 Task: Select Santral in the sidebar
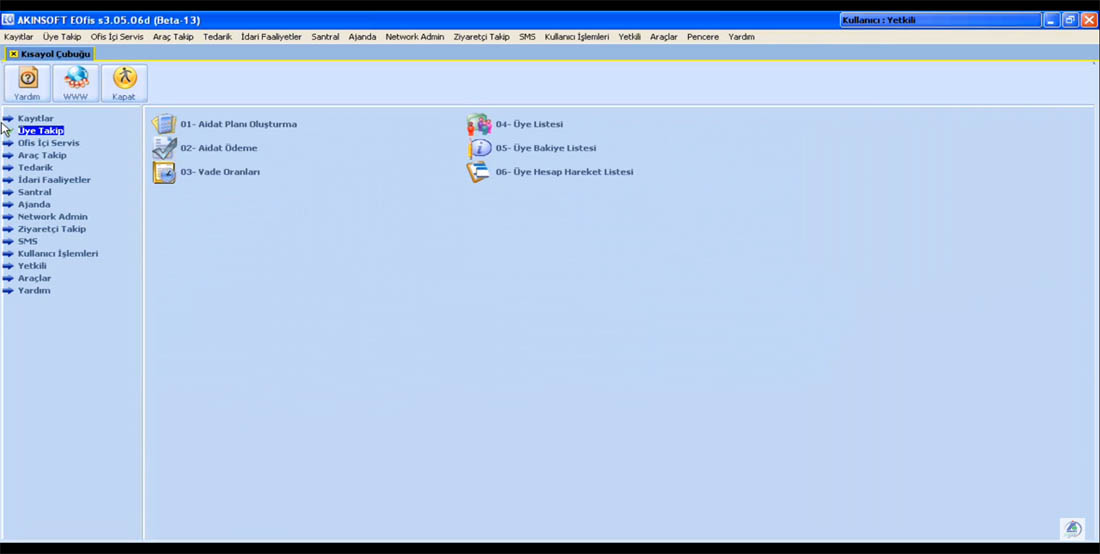click(34, 192)
